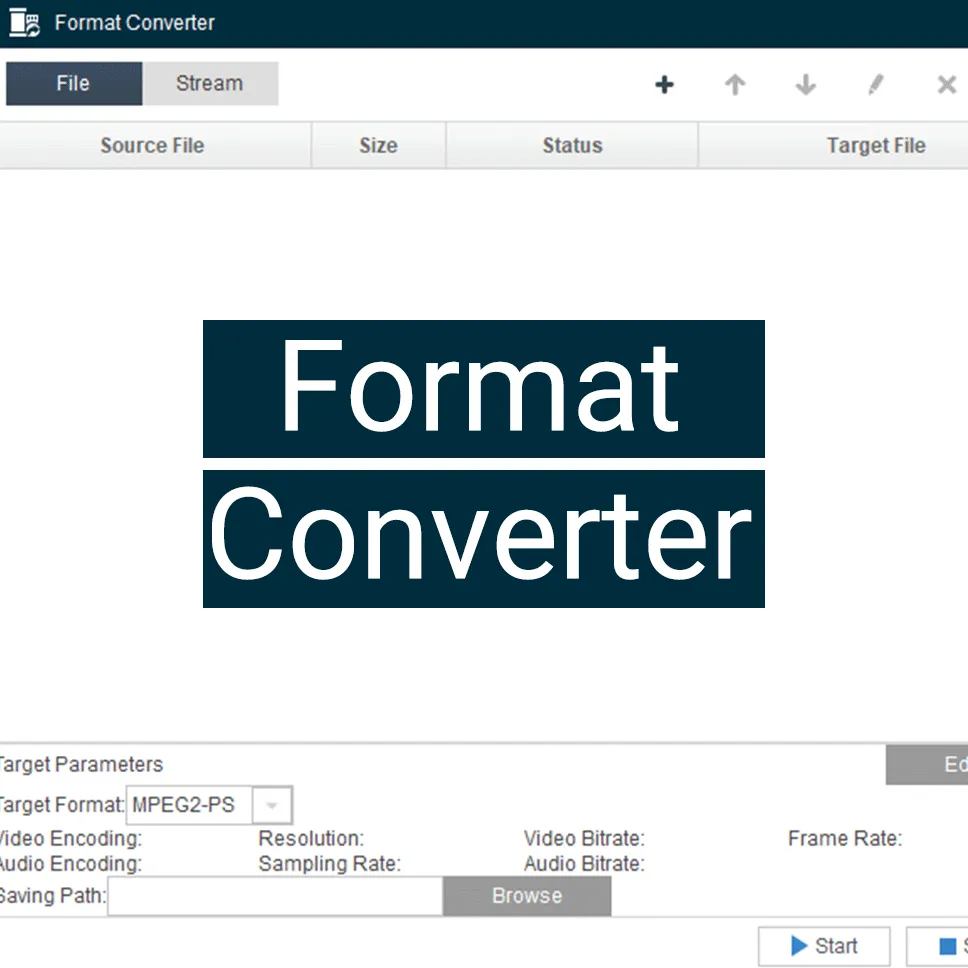This screenshot has height=968, width=968.
Task: Start the conversion with the Start button
Action: [824, 946]
